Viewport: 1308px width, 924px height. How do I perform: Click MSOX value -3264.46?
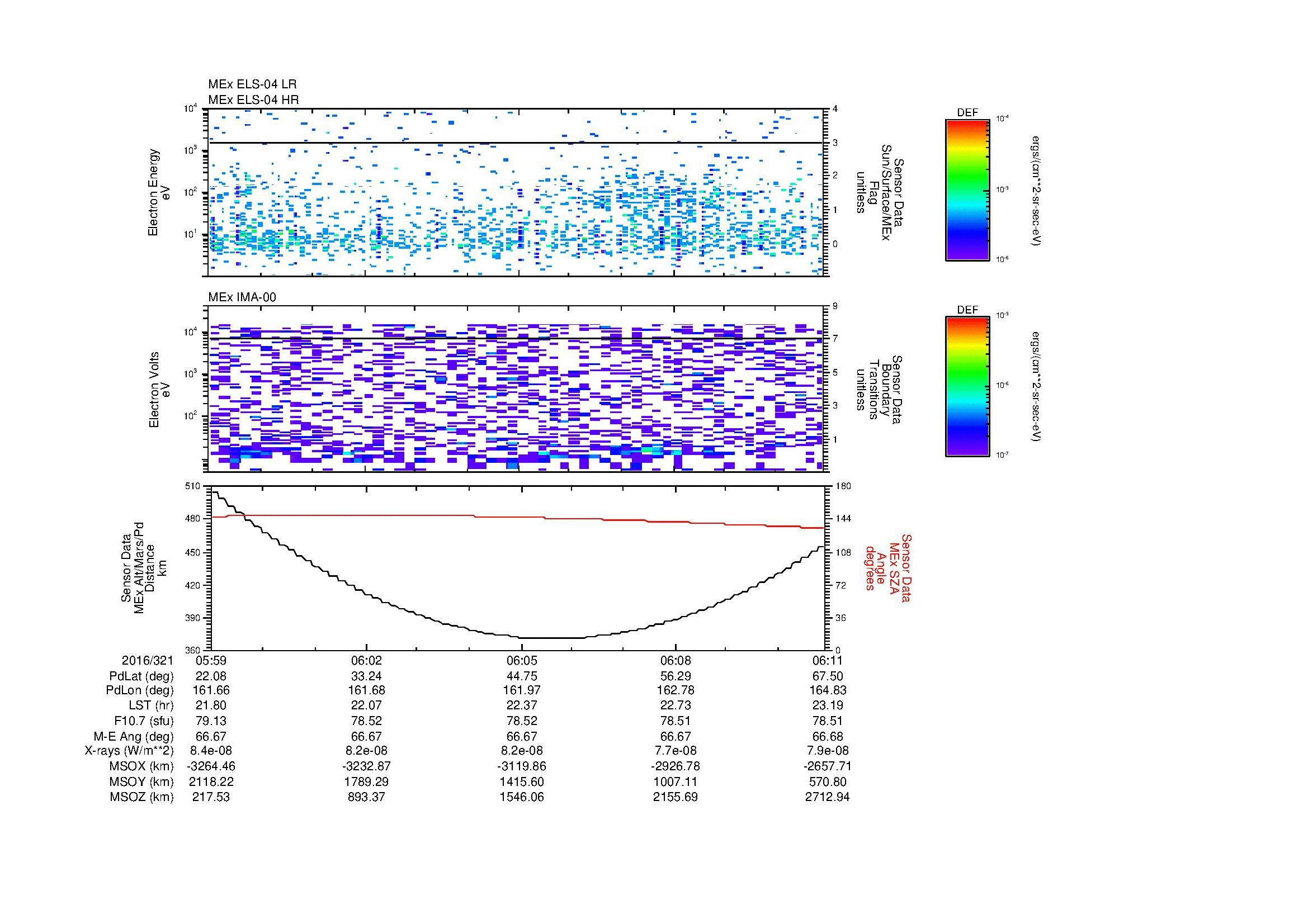211,767
